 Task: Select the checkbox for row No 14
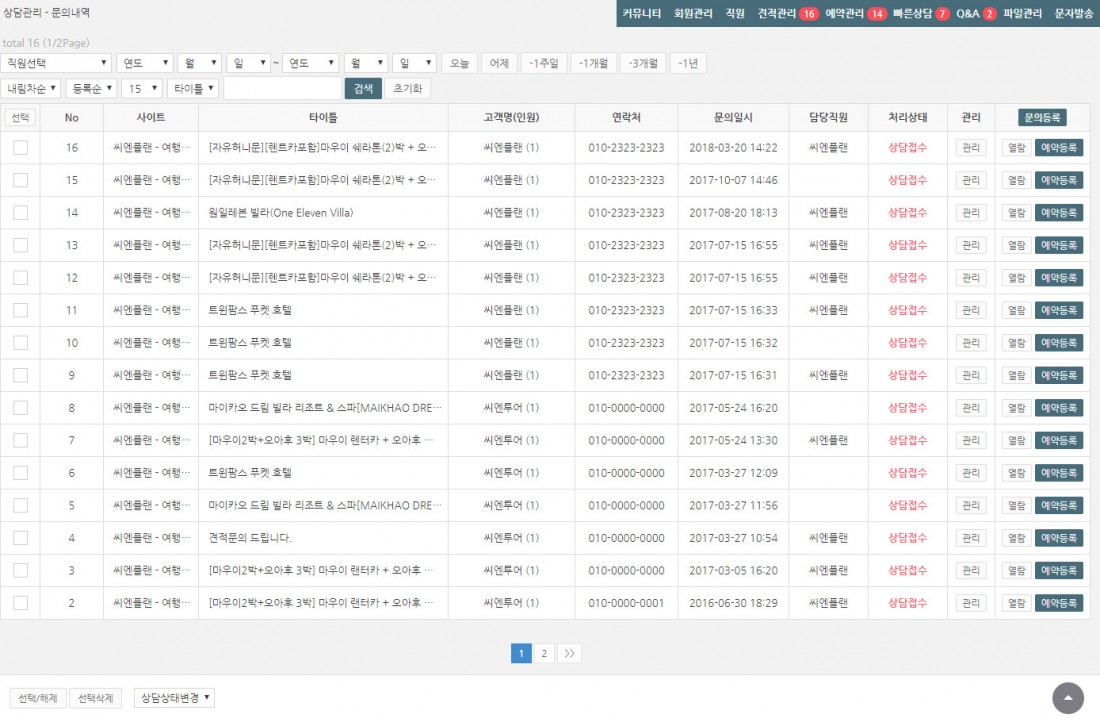20,213
